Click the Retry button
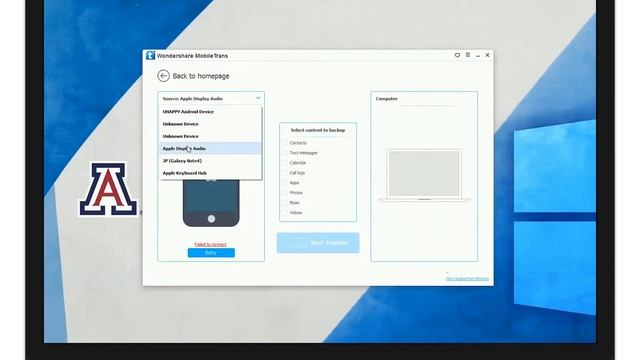 click(x=211, y=253)
